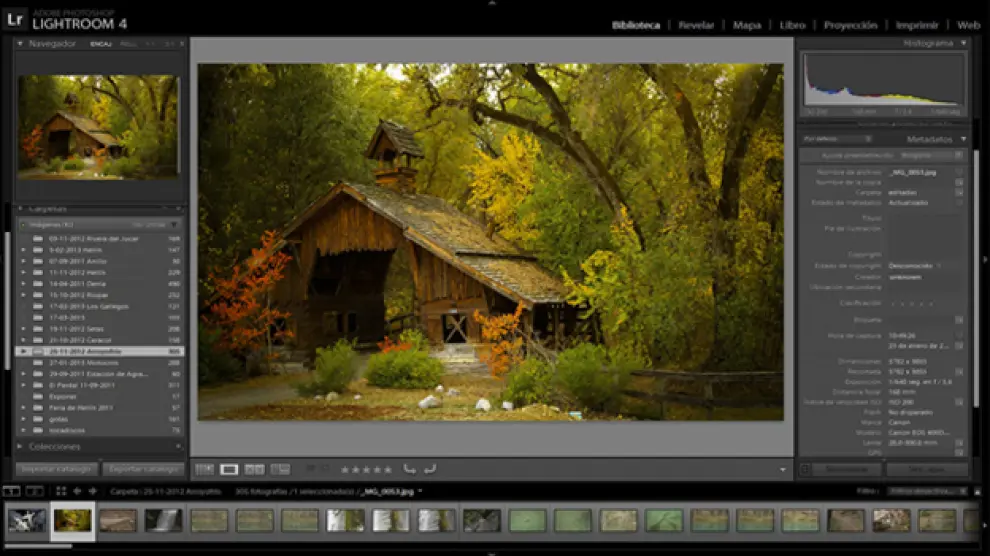This screenshot has height=556, width=990.
Task: Switch to Grid view in the toolbar
Action: coord(205,469)
